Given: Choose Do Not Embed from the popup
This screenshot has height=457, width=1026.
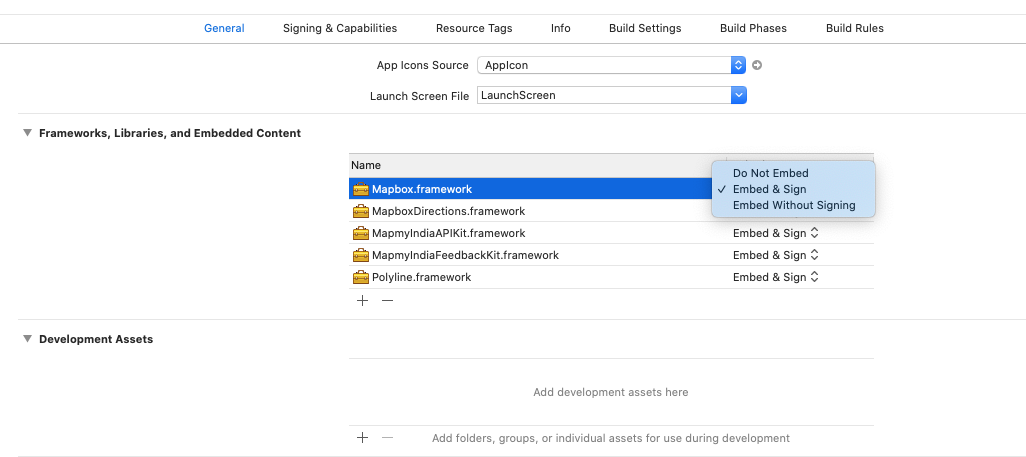Looking at the screenshot, I should pos(770,173).
